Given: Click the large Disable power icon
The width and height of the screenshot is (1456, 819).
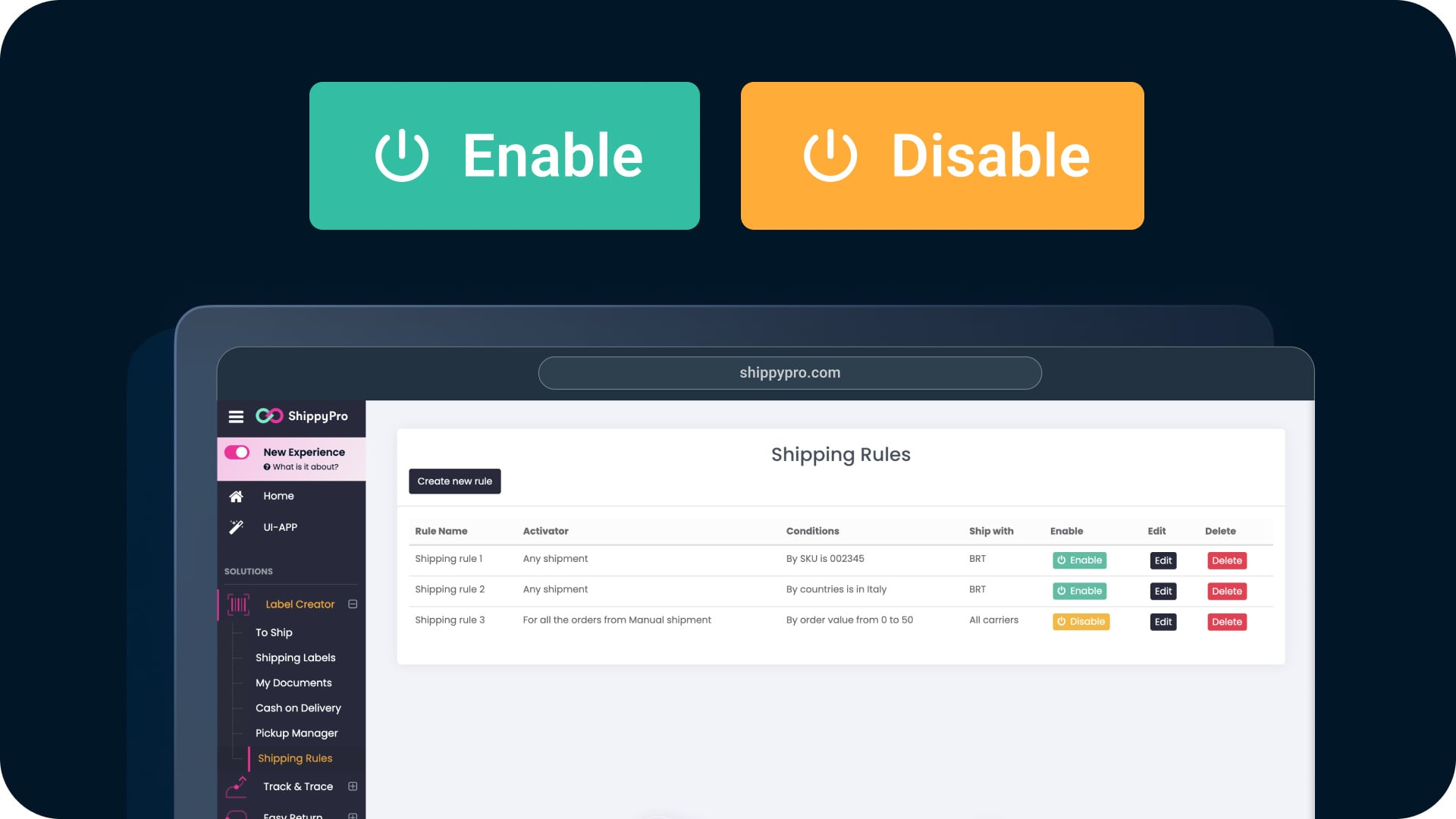Looking at the screenshot, I should (x=830, y=155).
